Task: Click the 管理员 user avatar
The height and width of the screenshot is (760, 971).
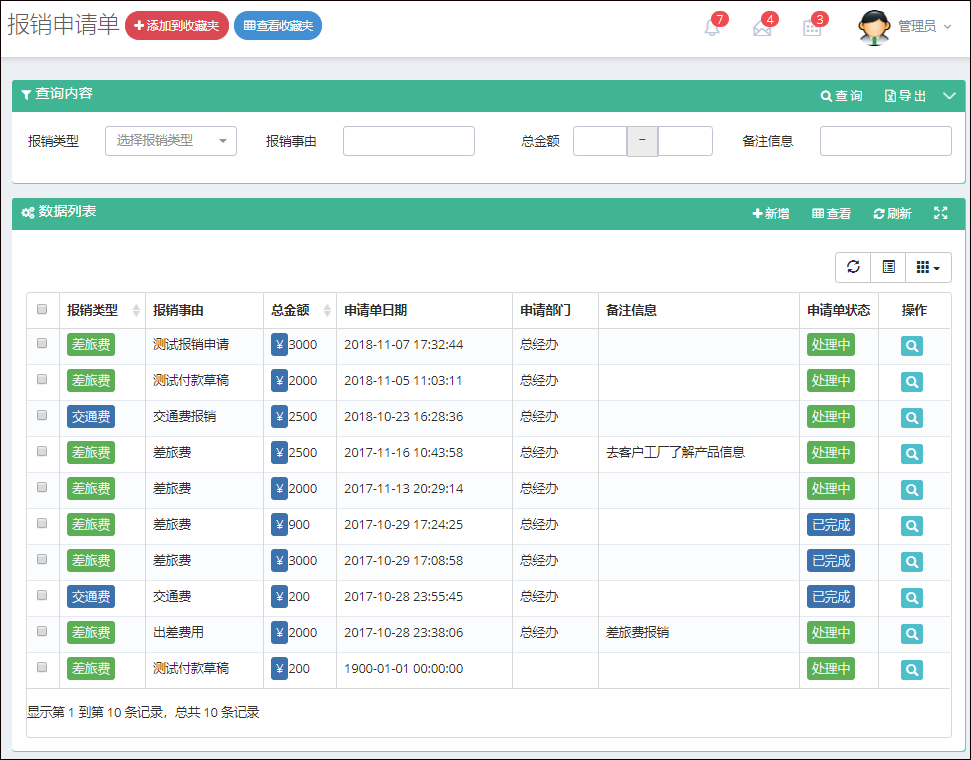Action: [x=874, y=27]
